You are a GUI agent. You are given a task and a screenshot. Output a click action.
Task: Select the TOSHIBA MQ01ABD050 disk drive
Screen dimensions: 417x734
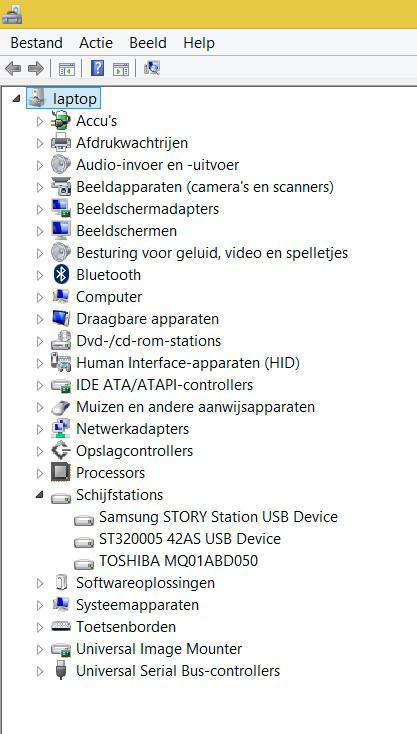(x=178, y=561)
